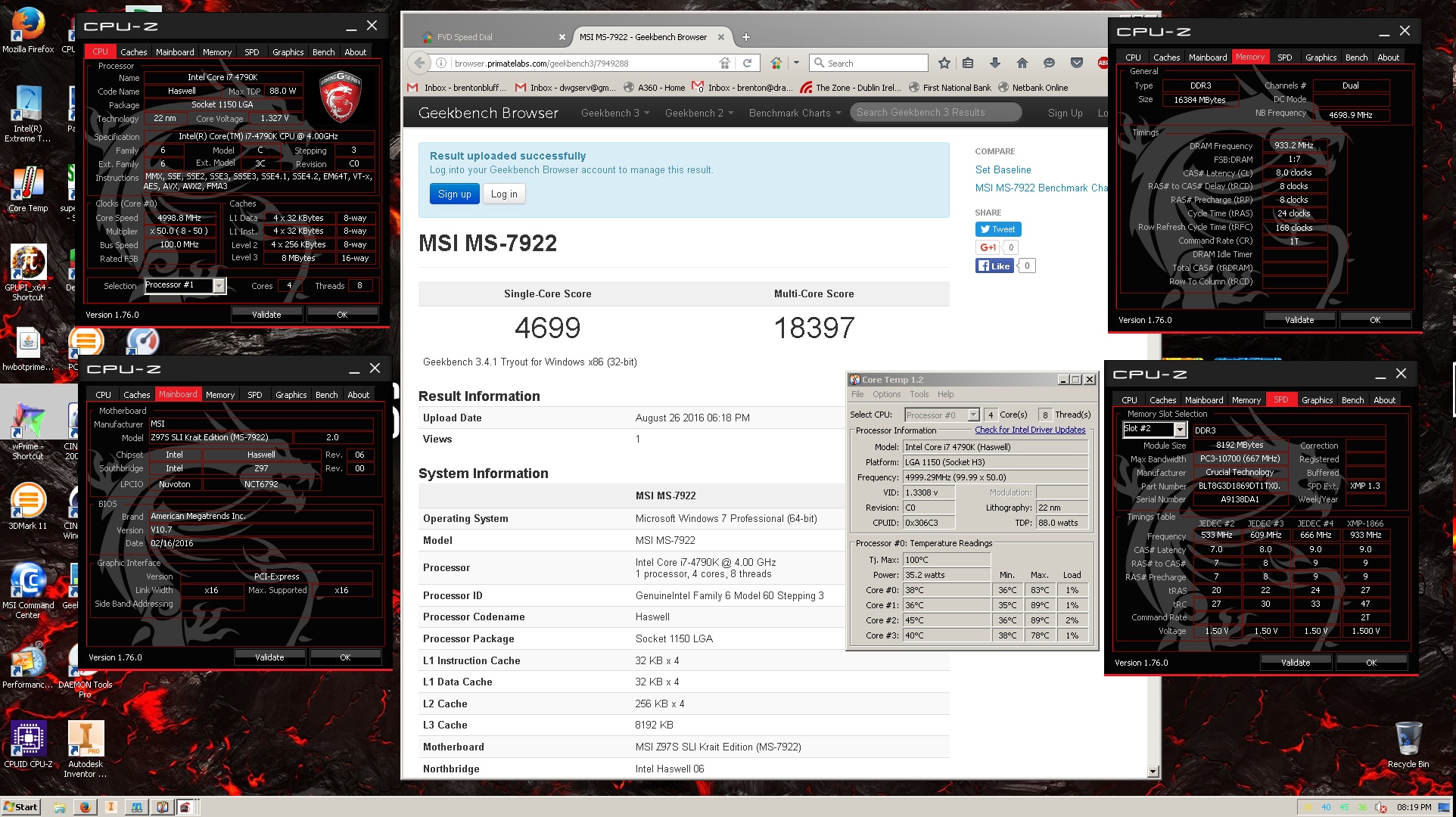Click the Facebook Like button
Image resolution: width=1456 pixels, height=817 pixels.
(994, 266)
